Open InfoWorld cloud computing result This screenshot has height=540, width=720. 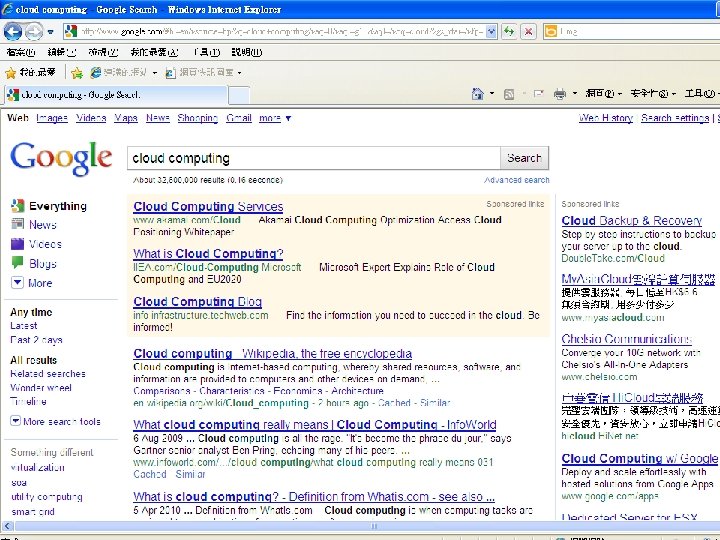click(315, 425)
